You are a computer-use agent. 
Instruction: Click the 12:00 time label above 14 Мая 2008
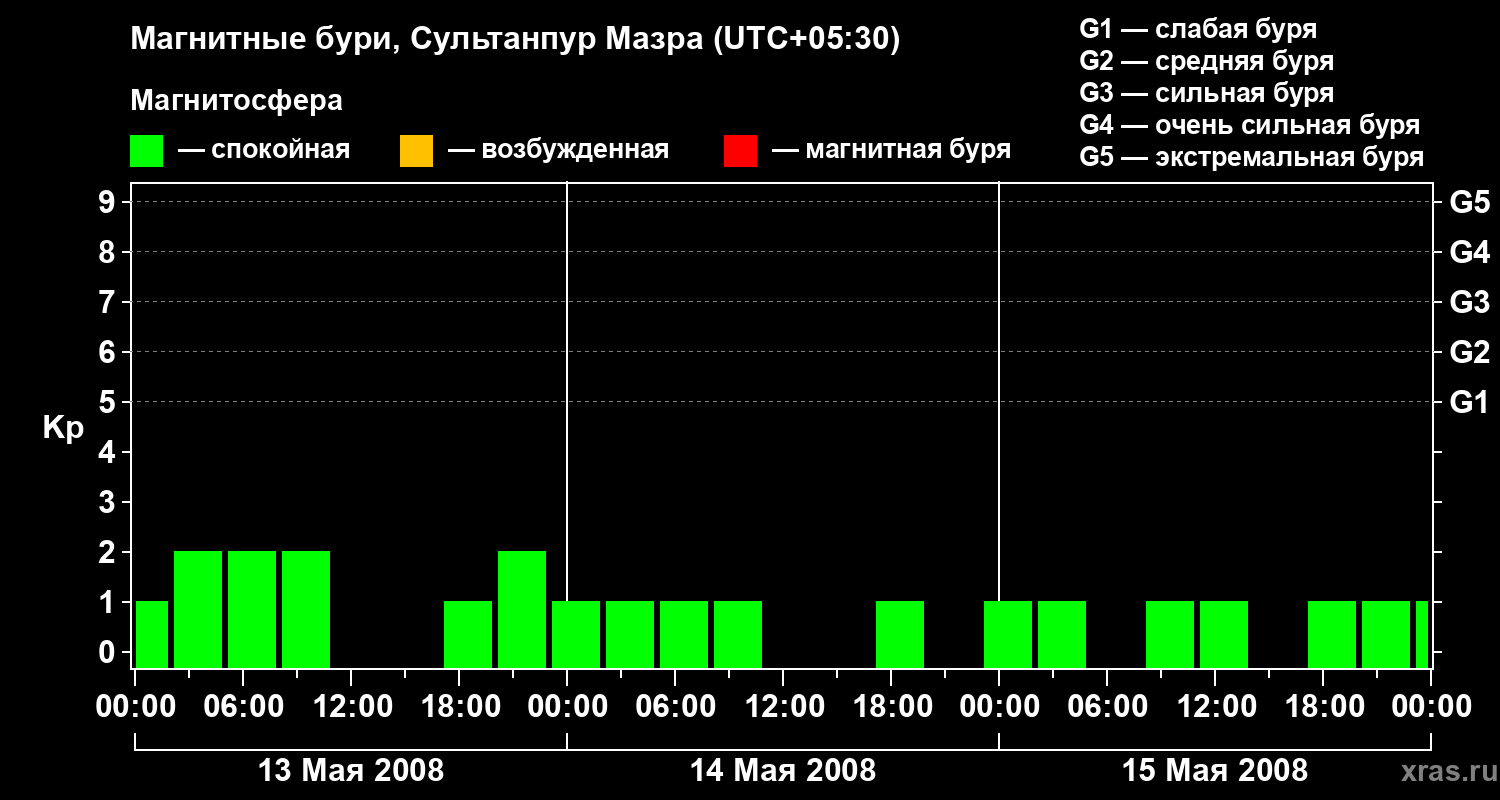click(x=783, y=707)
